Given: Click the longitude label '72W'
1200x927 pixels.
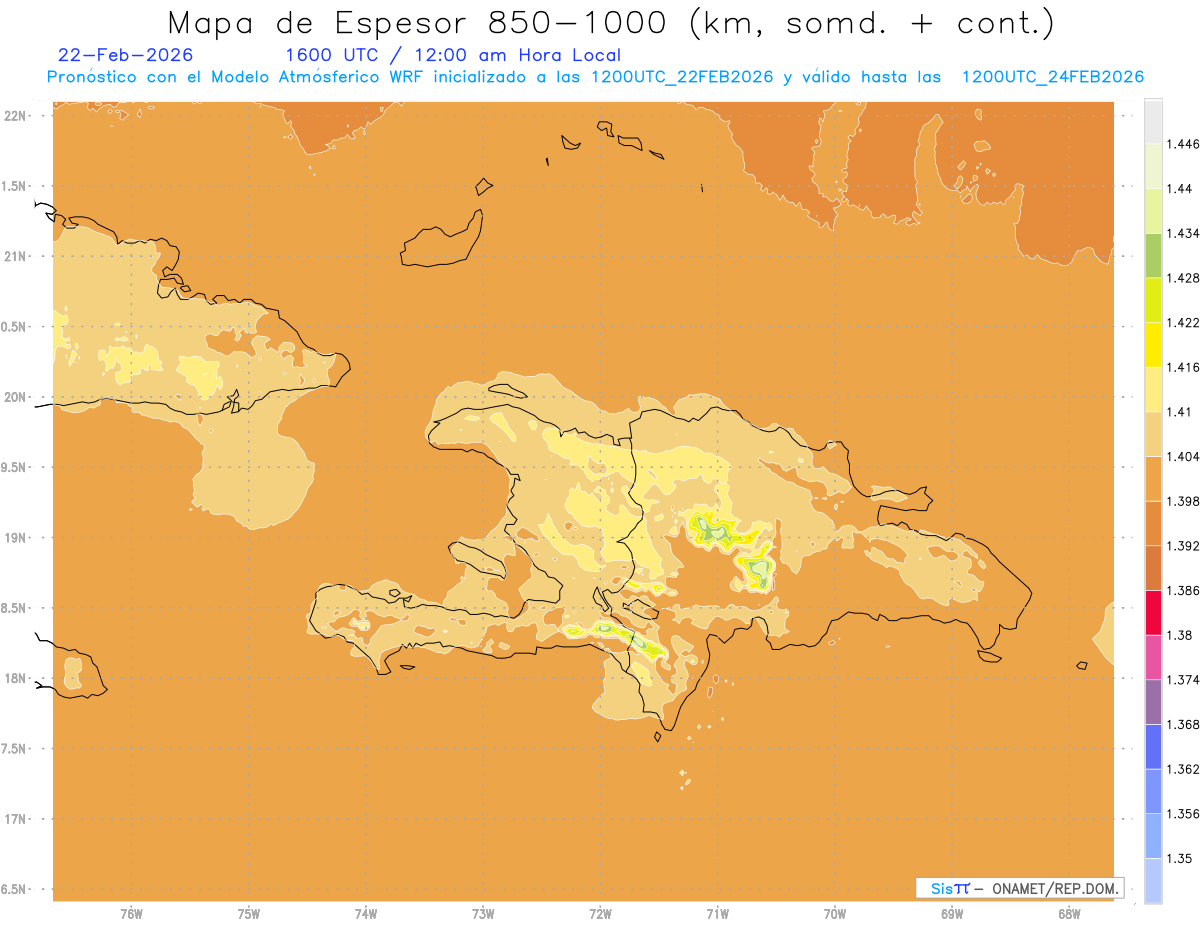Looking at the screenshot, I should click(600, 914).
